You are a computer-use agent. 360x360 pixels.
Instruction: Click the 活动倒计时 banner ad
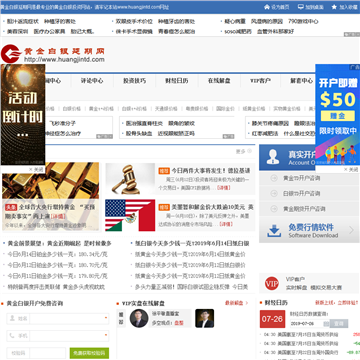pyautogui.click(x=23, y=115)
